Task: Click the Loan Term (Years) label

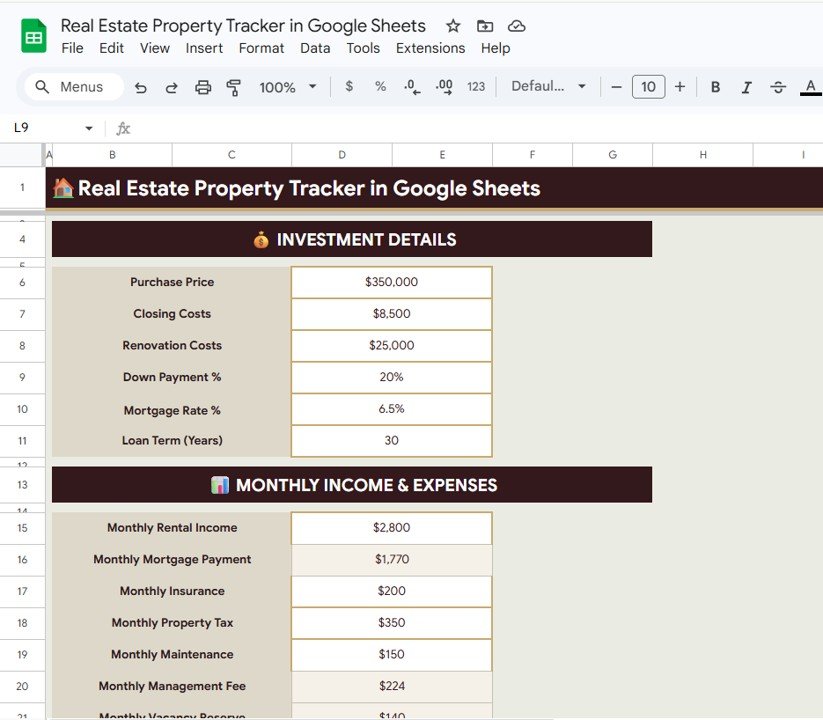Action: point(172,441)
